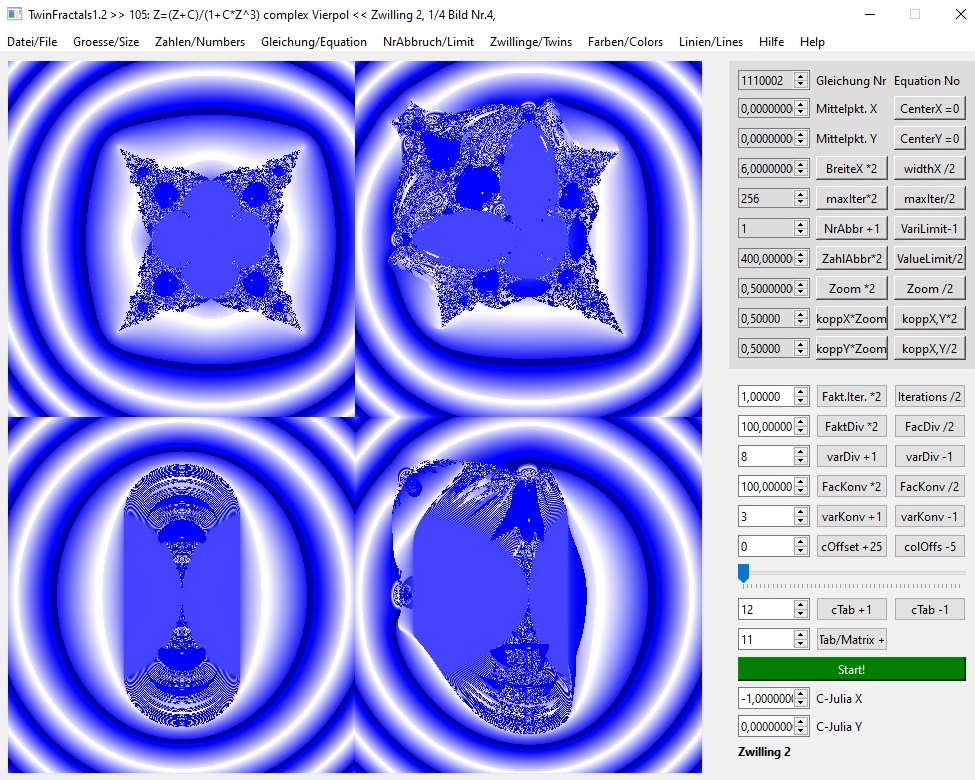Click the koppX,Y/2 button
Viewport: 975px width, 780px height.
pyautogui.click(x=930, y=348)
